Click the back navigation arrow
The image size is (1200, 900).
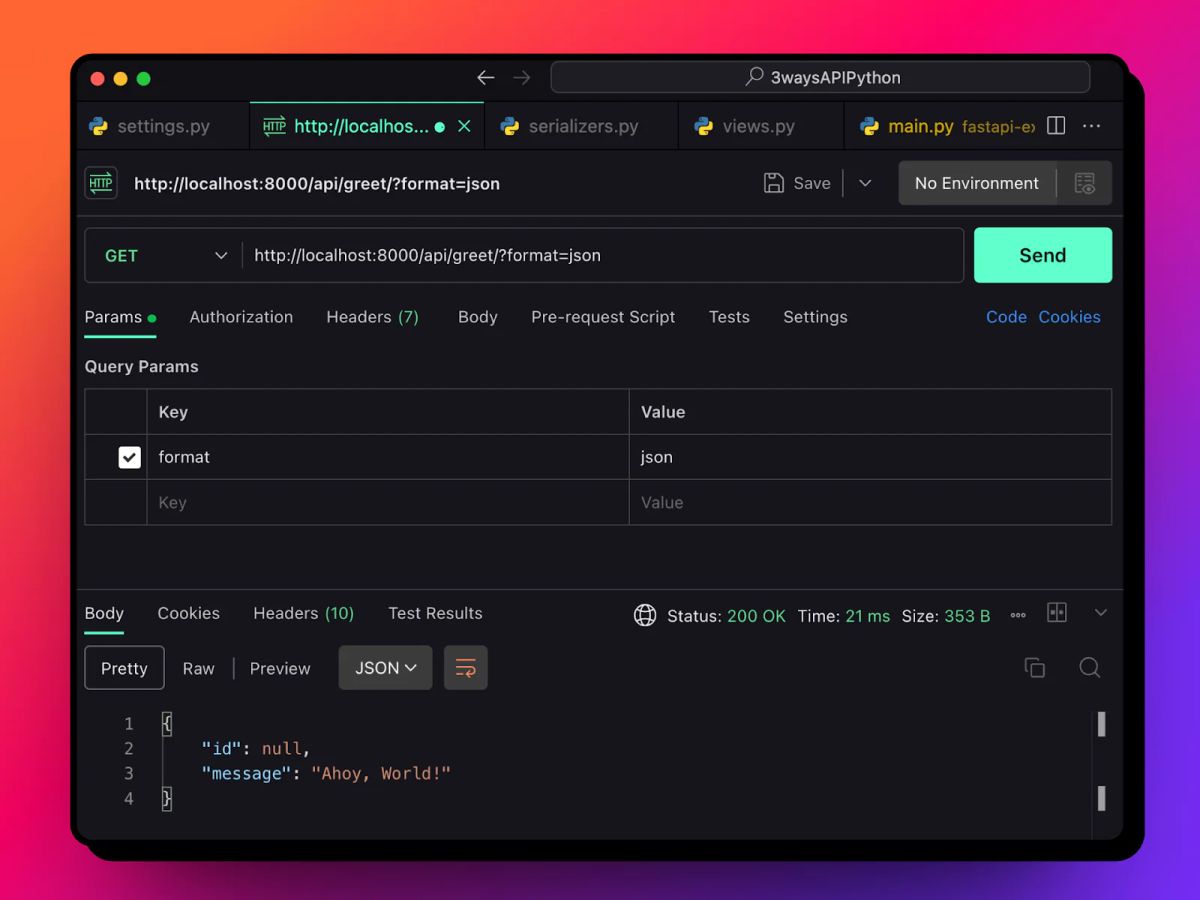486,77
